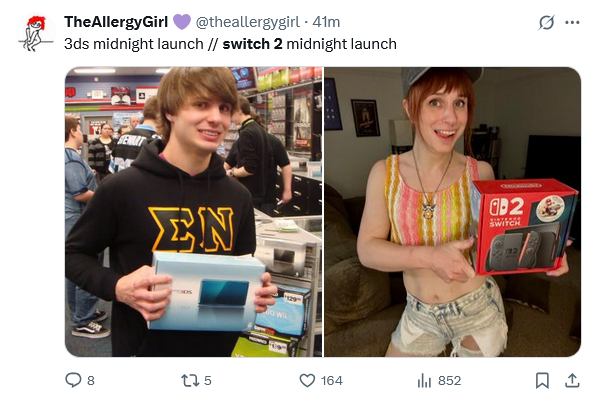598x402 pixels.
Task: Click the Grok explain-post icon
Action: pyautogui.click(x=546, y=22)
